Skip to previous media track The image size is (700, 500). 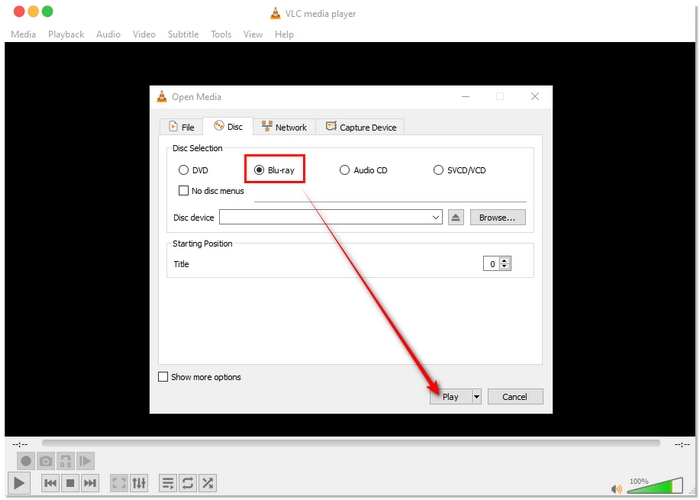point(50,483)
